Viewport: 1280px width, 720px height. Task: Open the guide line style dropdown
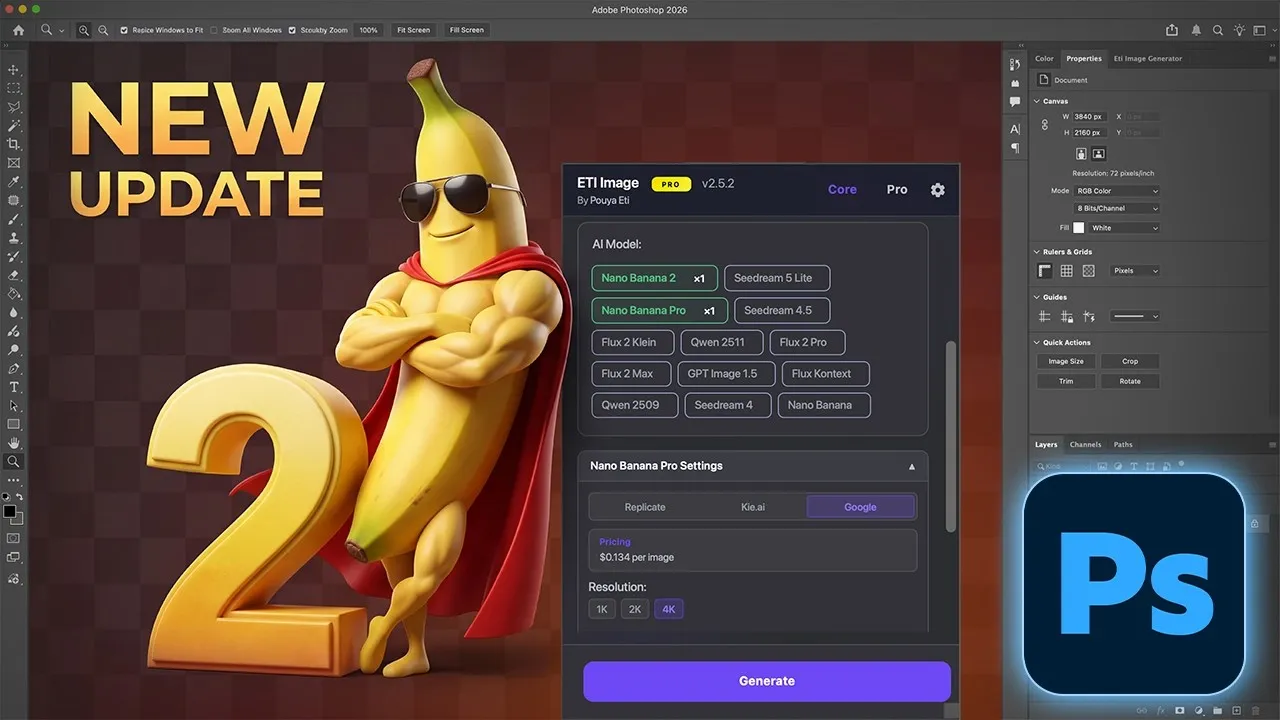click(1135, 316)
